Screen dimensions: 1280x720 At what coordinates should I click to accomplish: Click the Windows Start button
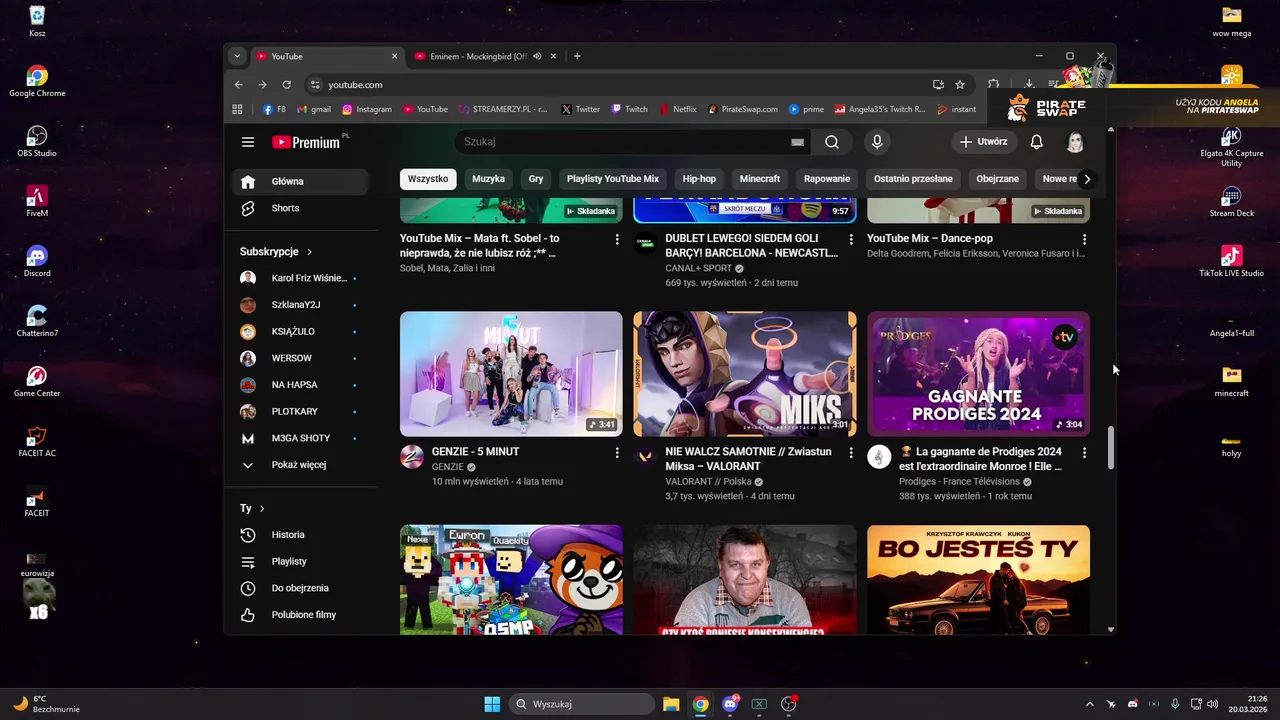point(492,704)
